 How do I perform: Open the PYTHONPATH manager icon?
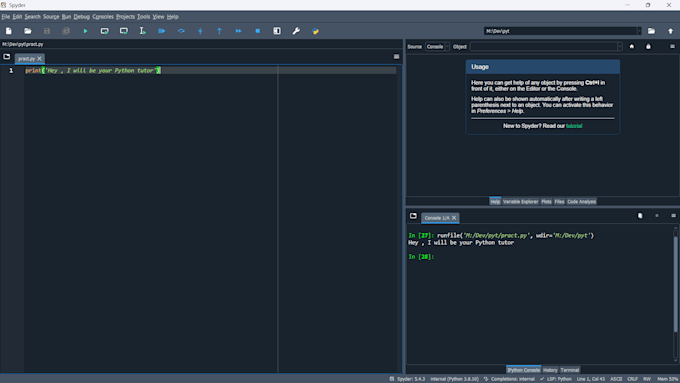point(315,31)
